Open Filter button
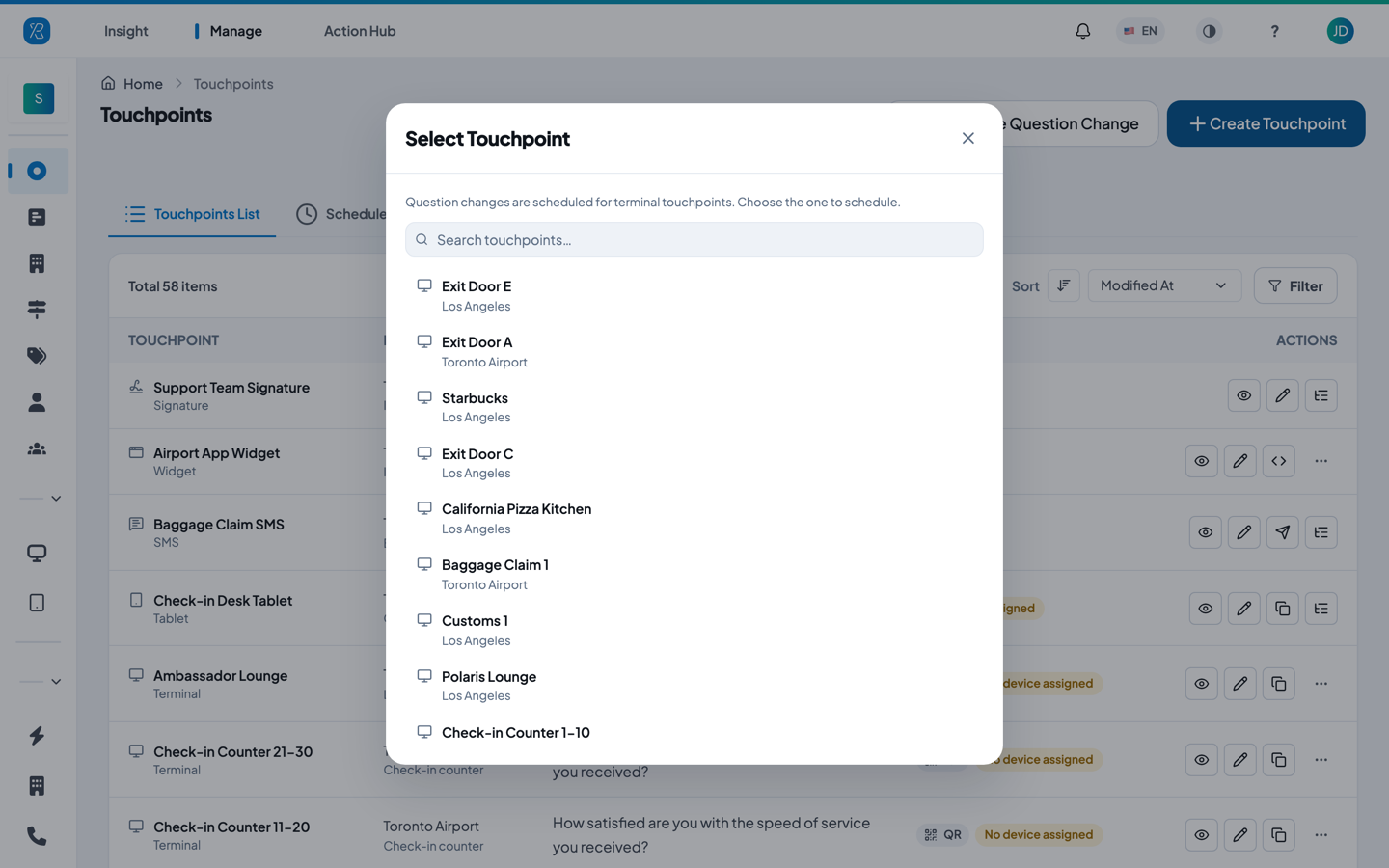 click(x=1295, y=285)
